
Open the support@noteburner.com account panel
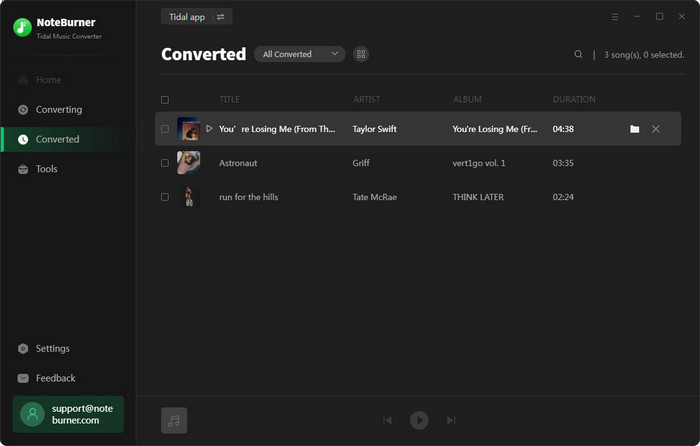pyautogui.click(x=68, y=414)
